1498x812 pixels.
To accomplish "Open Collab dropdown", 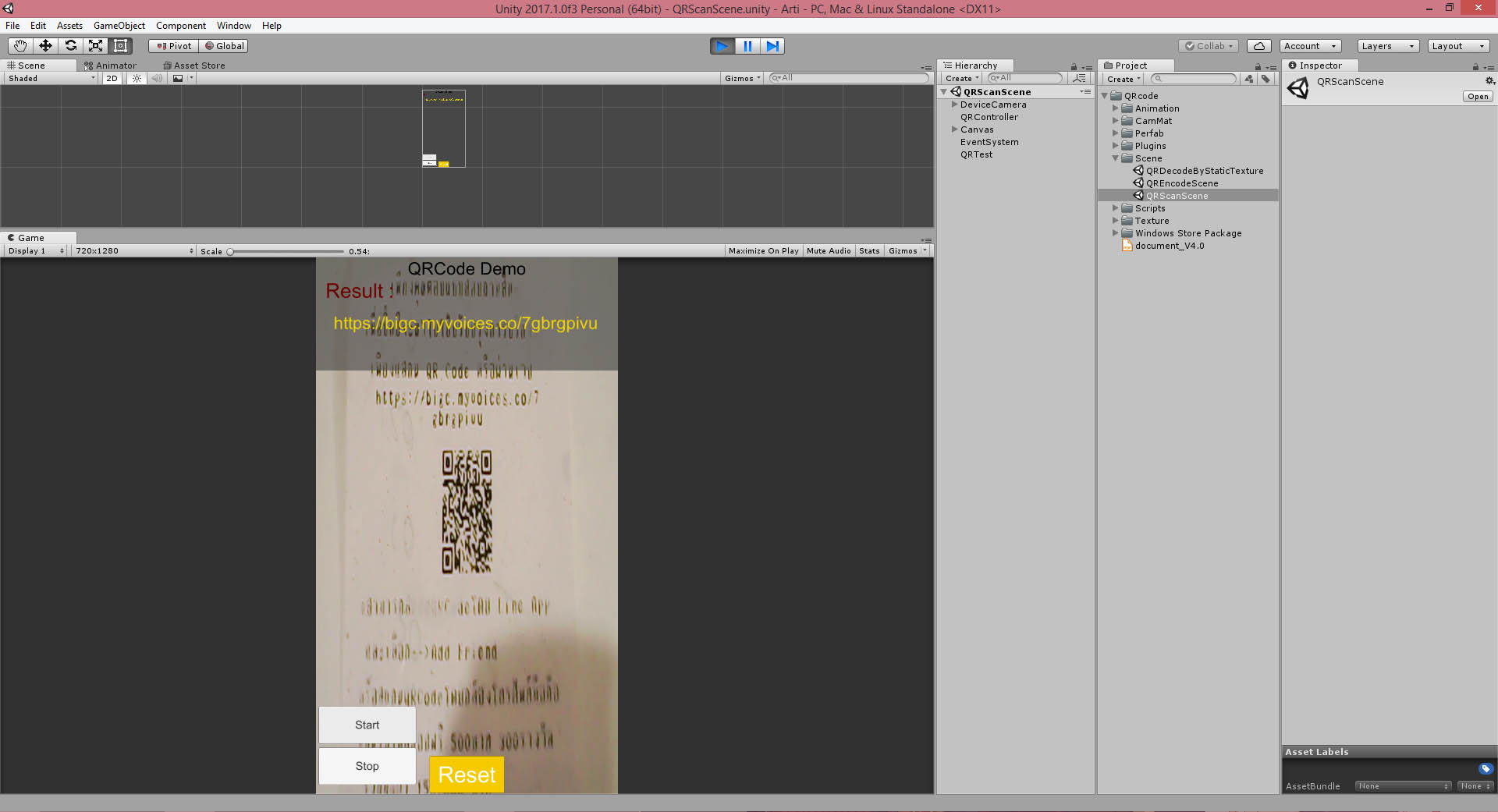I will (x=1209, y=46).
